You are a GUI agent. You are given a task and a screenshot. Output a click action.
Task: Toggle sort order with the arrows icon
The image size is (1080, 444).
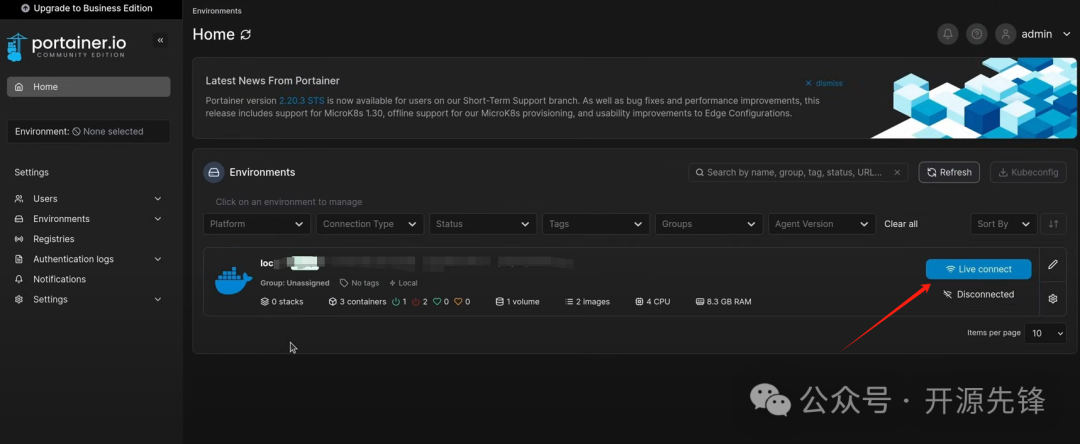pyautogui.click(x=1053, y=224)
